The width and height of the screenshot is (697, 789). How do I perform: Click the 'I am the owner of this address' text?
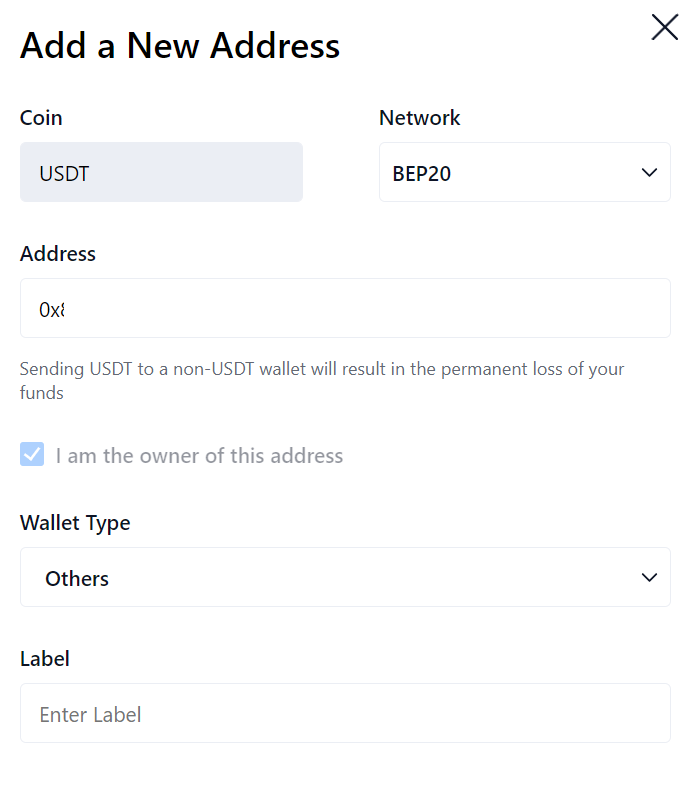click(199, 456)
